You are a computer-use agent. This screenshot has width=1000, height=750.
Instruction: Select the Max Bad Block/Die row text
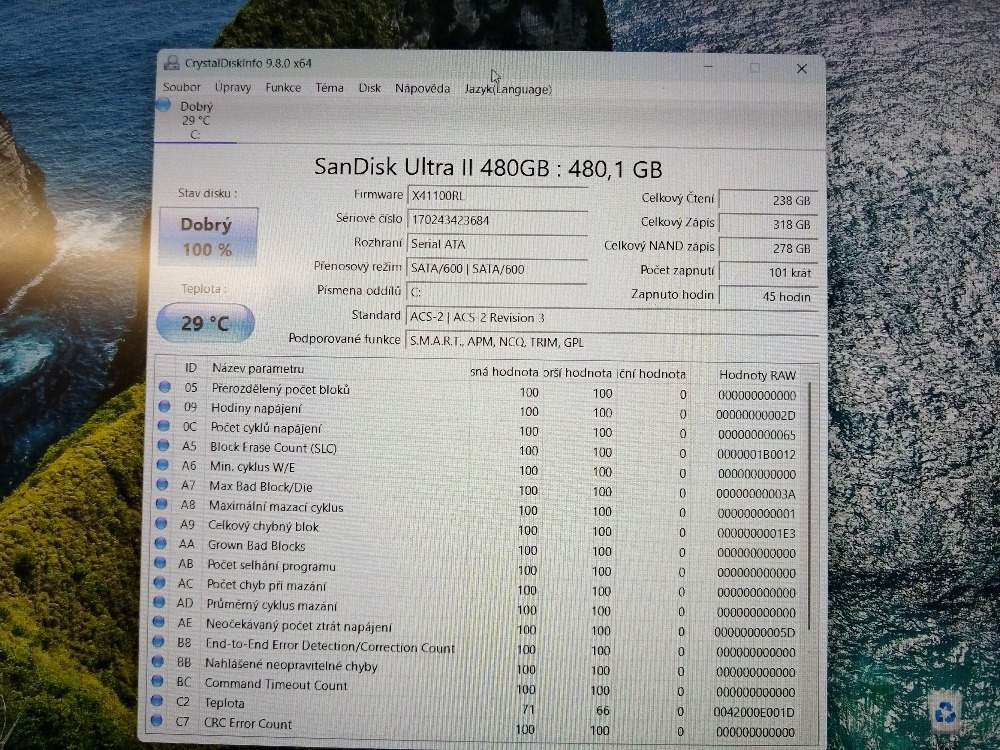pyautogui.click(x=260, y=486)
